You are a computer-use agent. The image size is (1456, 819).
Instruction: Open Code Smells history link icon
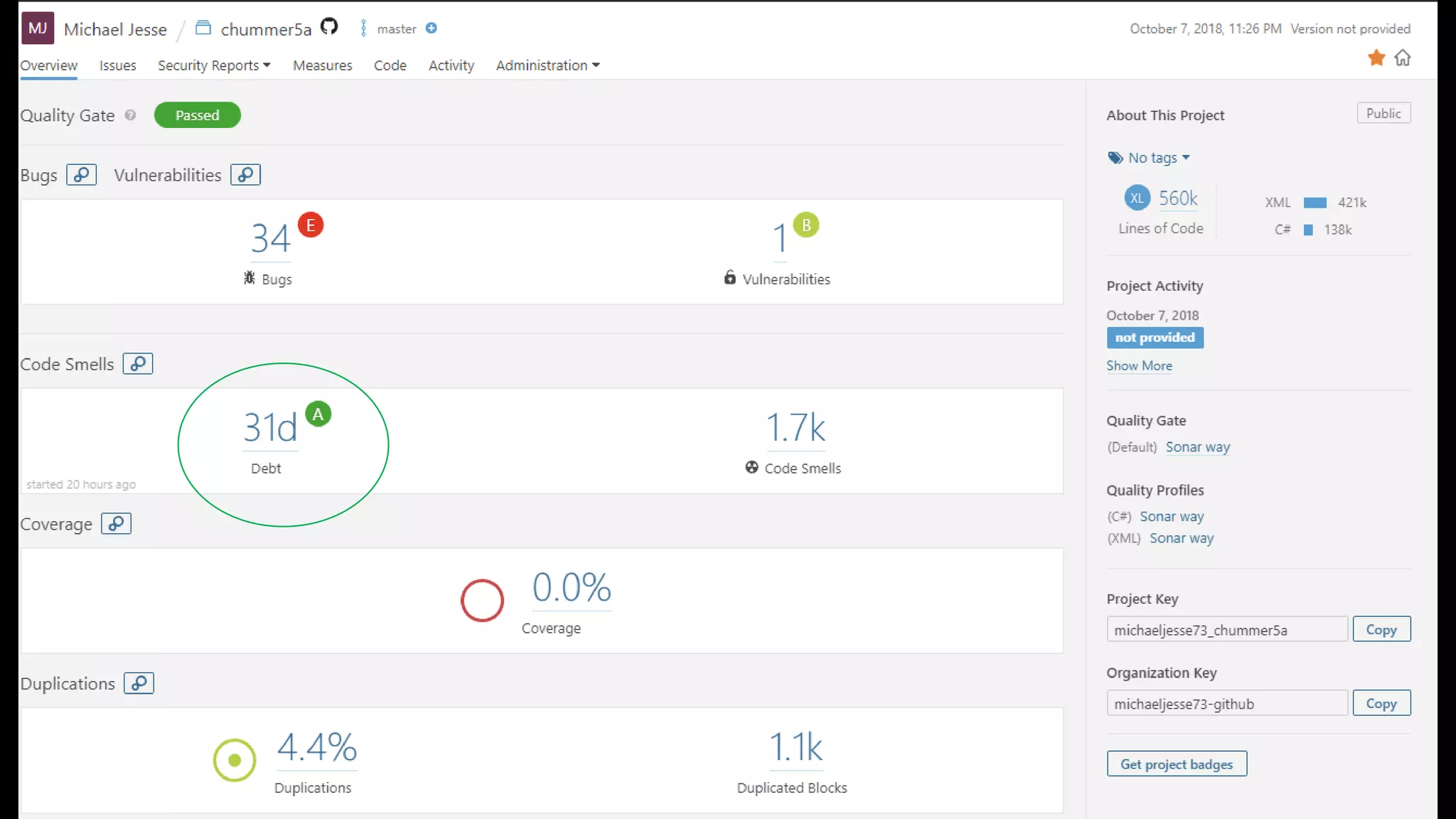pyautogui.click(x=138, y=364)
